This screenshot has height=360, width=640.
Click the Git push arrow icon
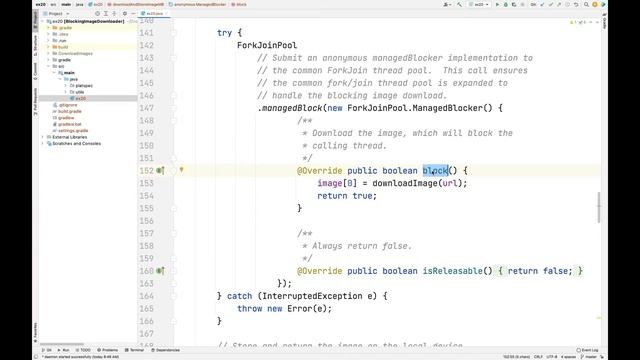point(559,4)
